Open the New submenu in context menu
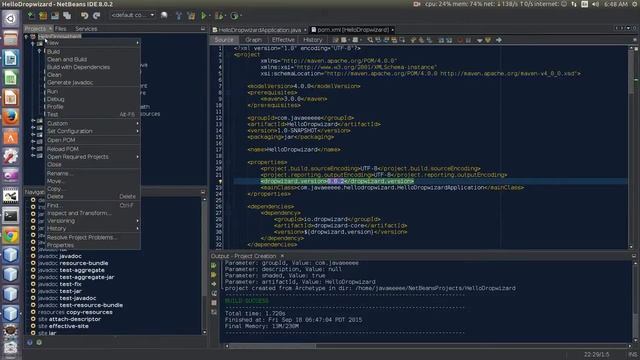Screen dimensions: 640x360 point(93,42)
